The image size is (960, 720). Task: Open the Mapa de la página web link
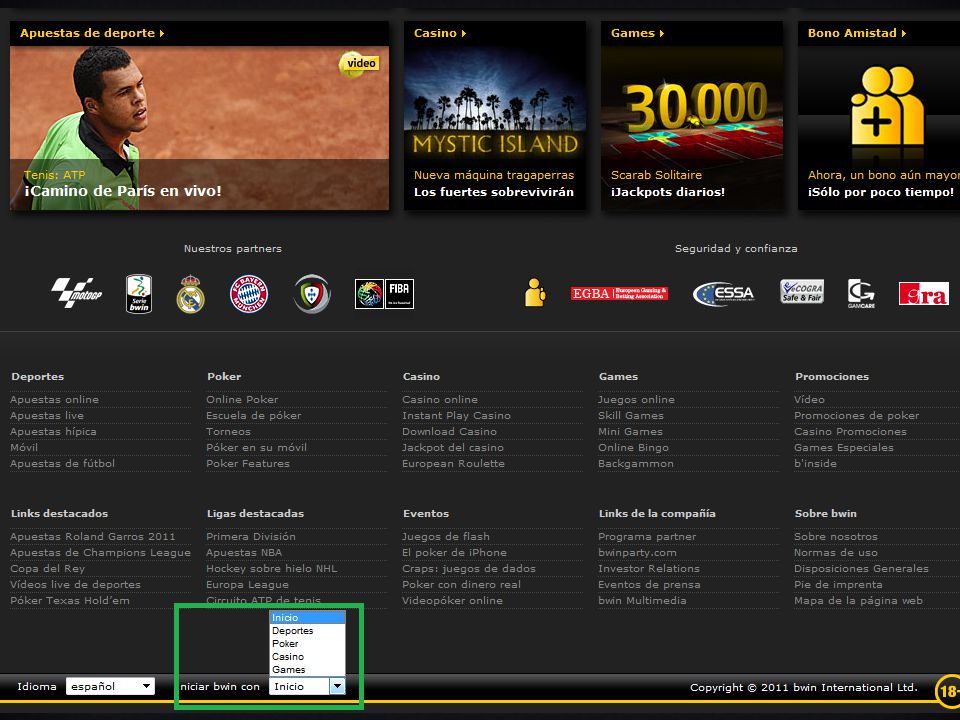tap(858, 601)
